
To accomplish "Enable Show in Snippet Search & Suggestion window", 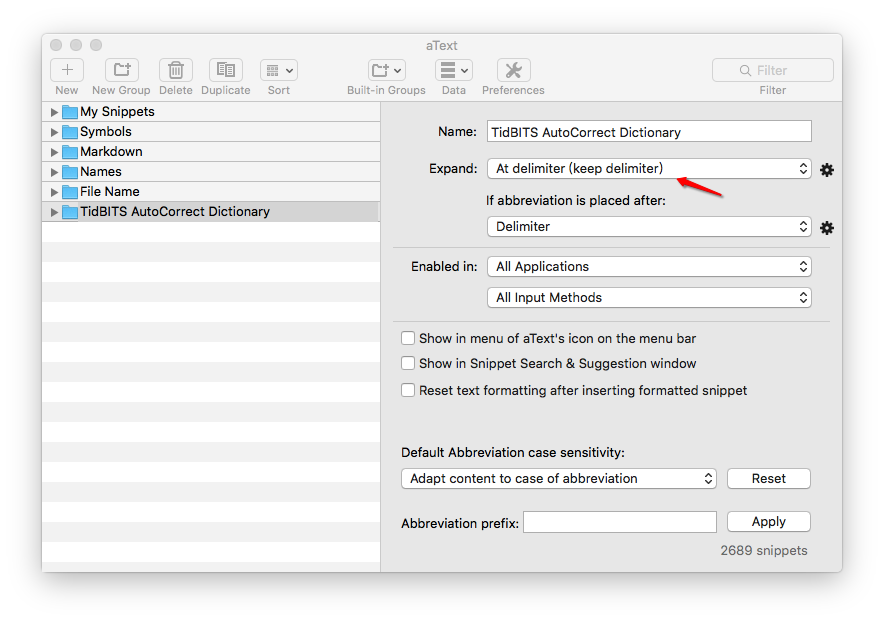I will 408,363.
